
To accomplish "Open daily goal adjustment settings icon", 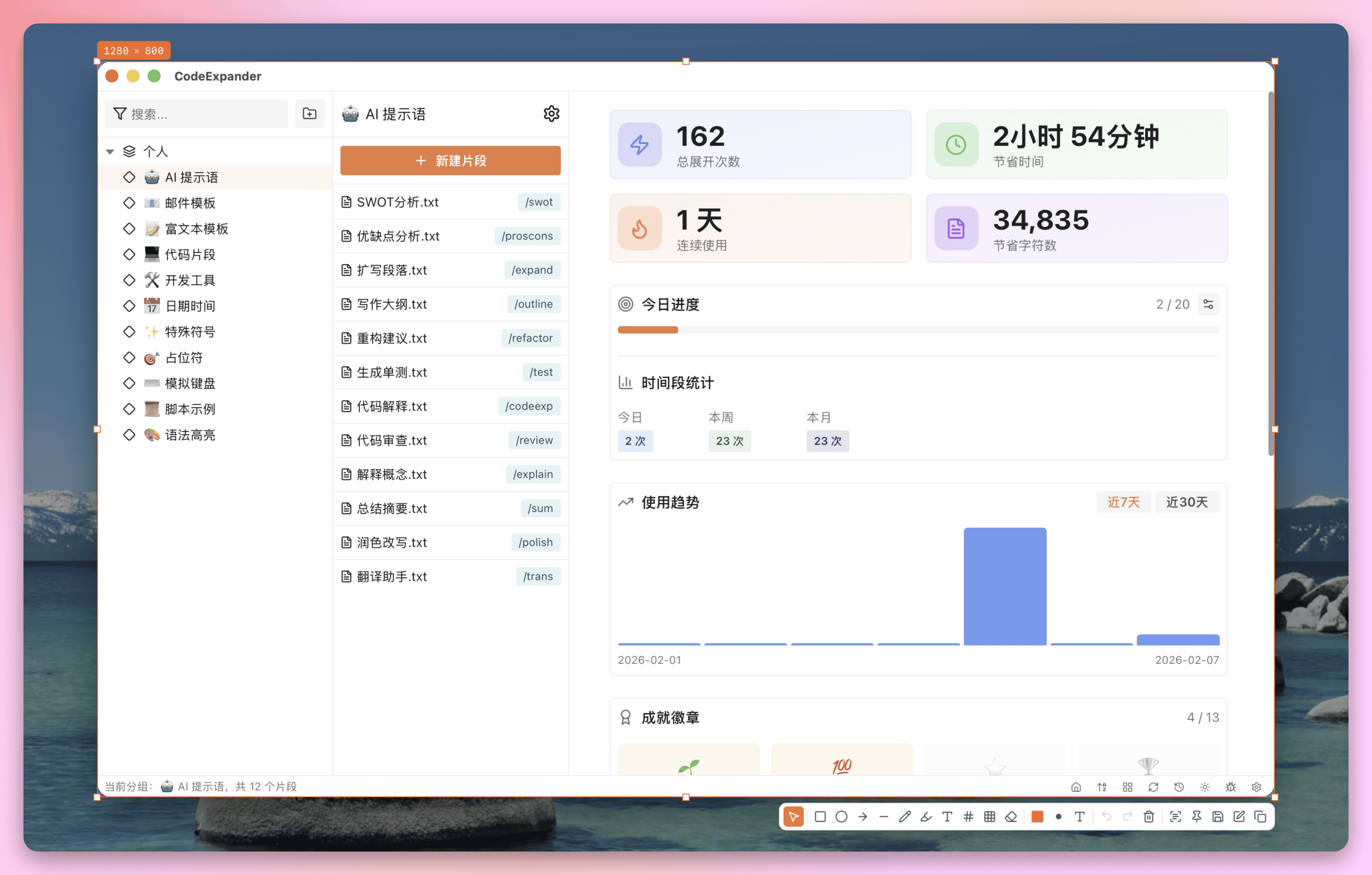I will click(x=1208, y=304).
